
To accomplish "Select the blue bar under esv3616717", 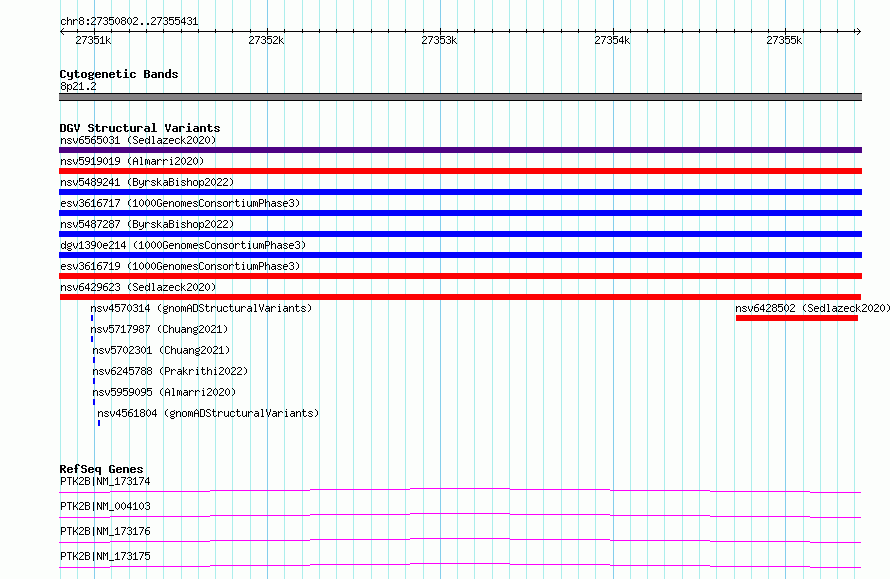I will [460, 213].
